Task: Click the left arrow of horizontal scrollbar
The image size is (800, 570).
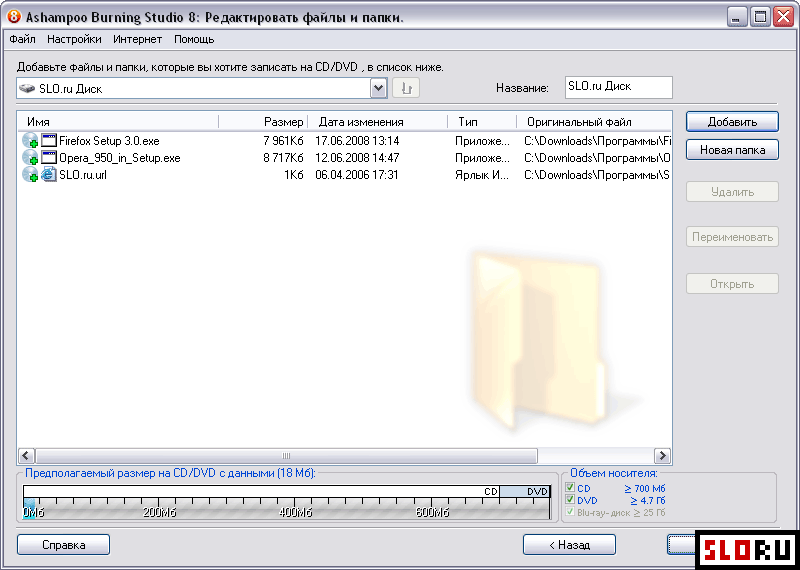Action: 26,455
